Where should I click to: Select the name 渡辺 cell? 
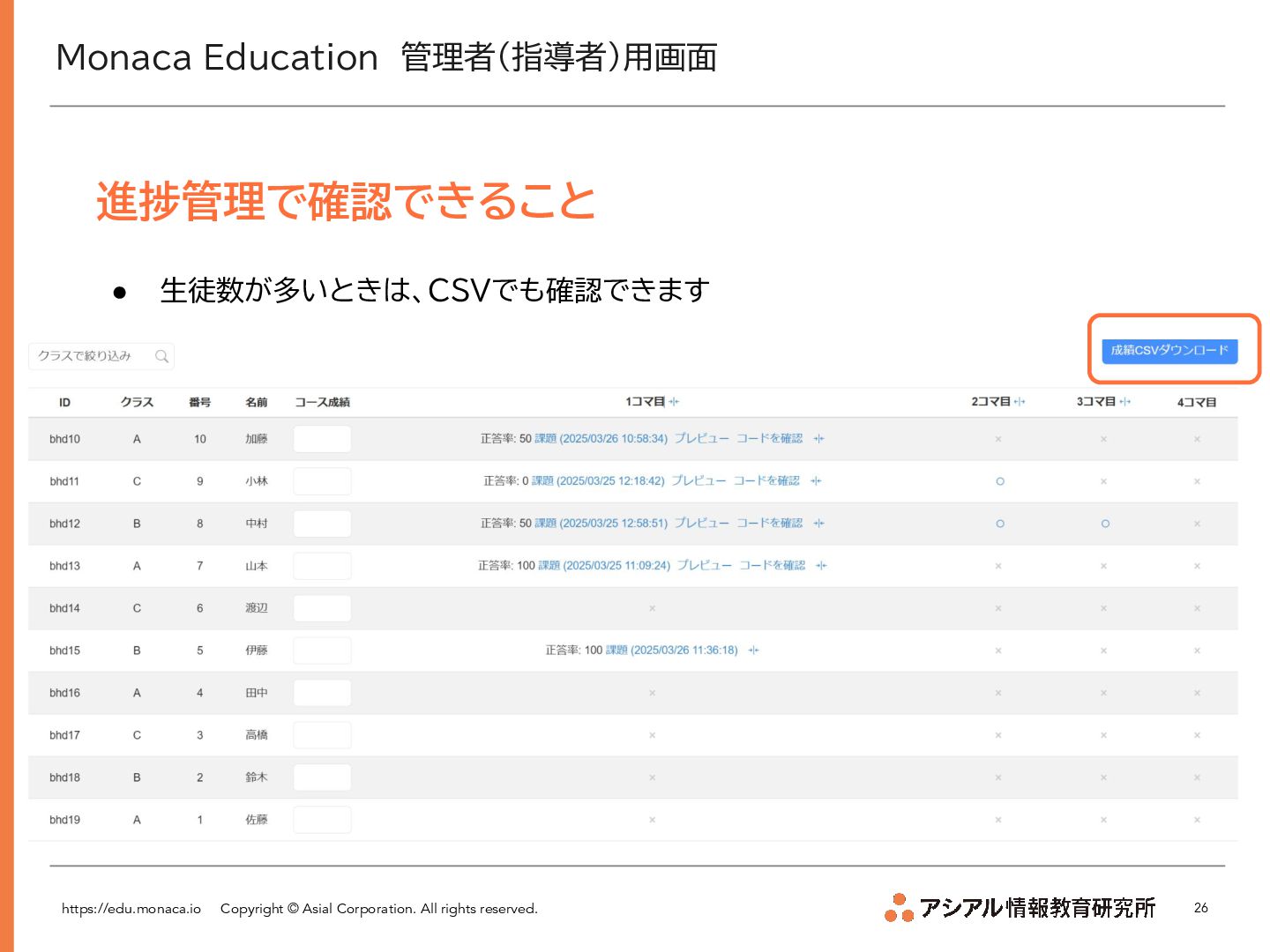point(257,608)
